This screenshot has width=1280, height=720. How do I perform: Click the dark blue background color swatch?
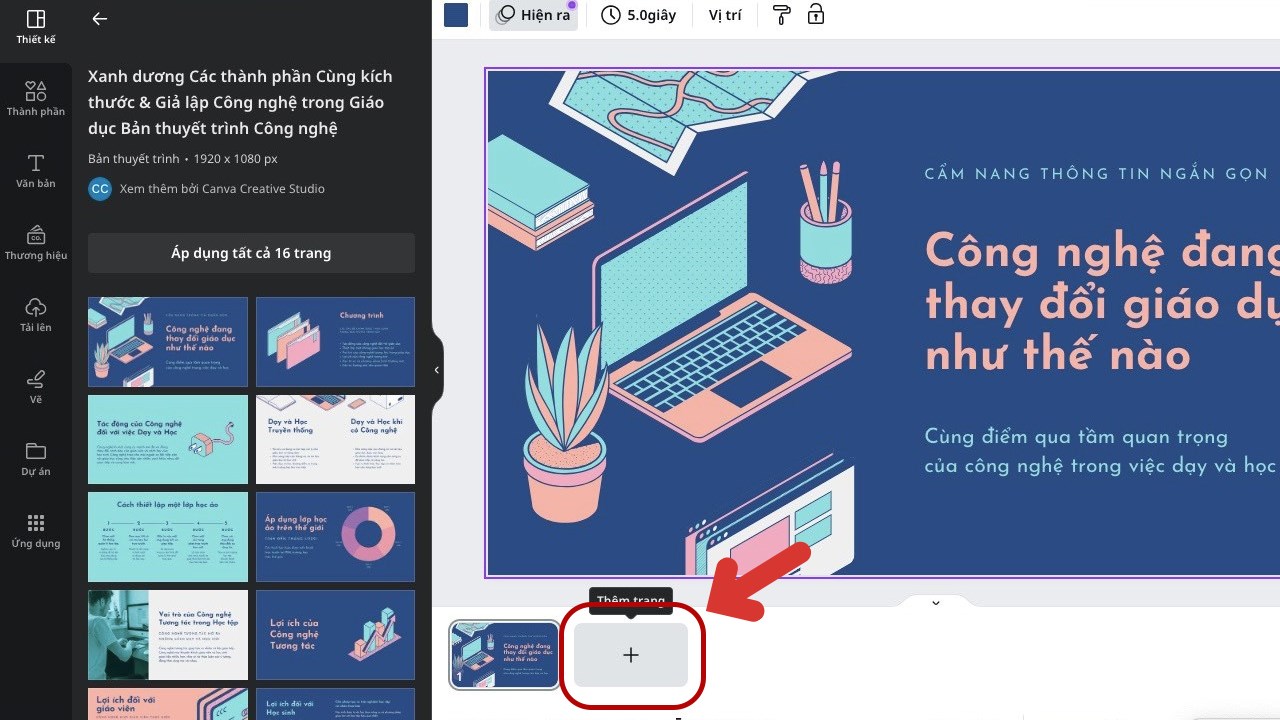tap(456, 15)
